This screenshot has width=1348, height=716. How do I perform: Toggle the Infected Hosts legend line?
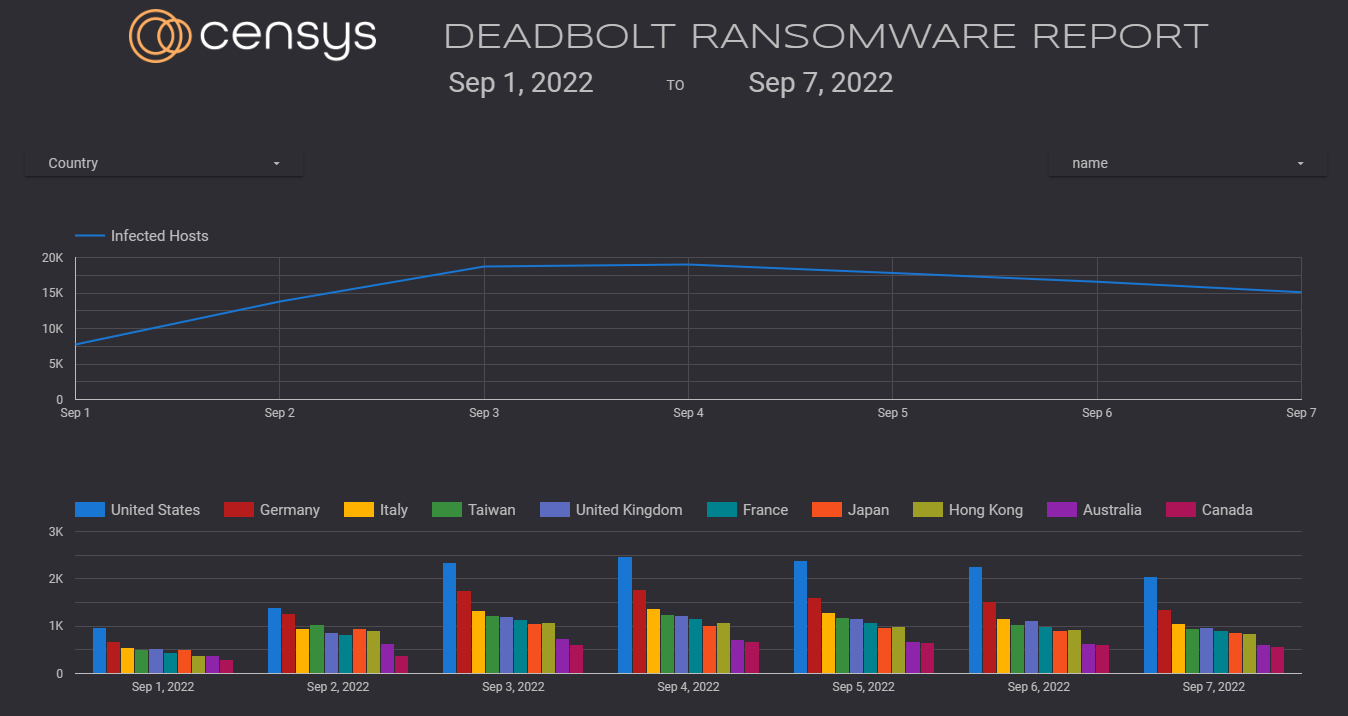tap(142, 236)
